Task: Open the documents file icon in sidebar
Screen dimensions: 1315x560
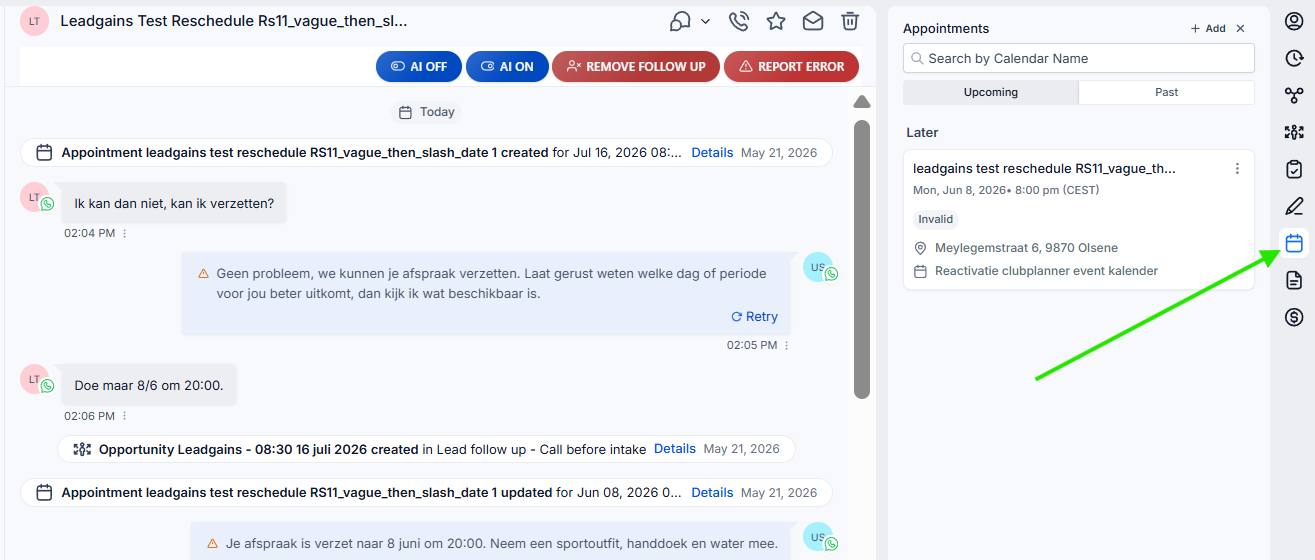Action: click(1293, 280)
